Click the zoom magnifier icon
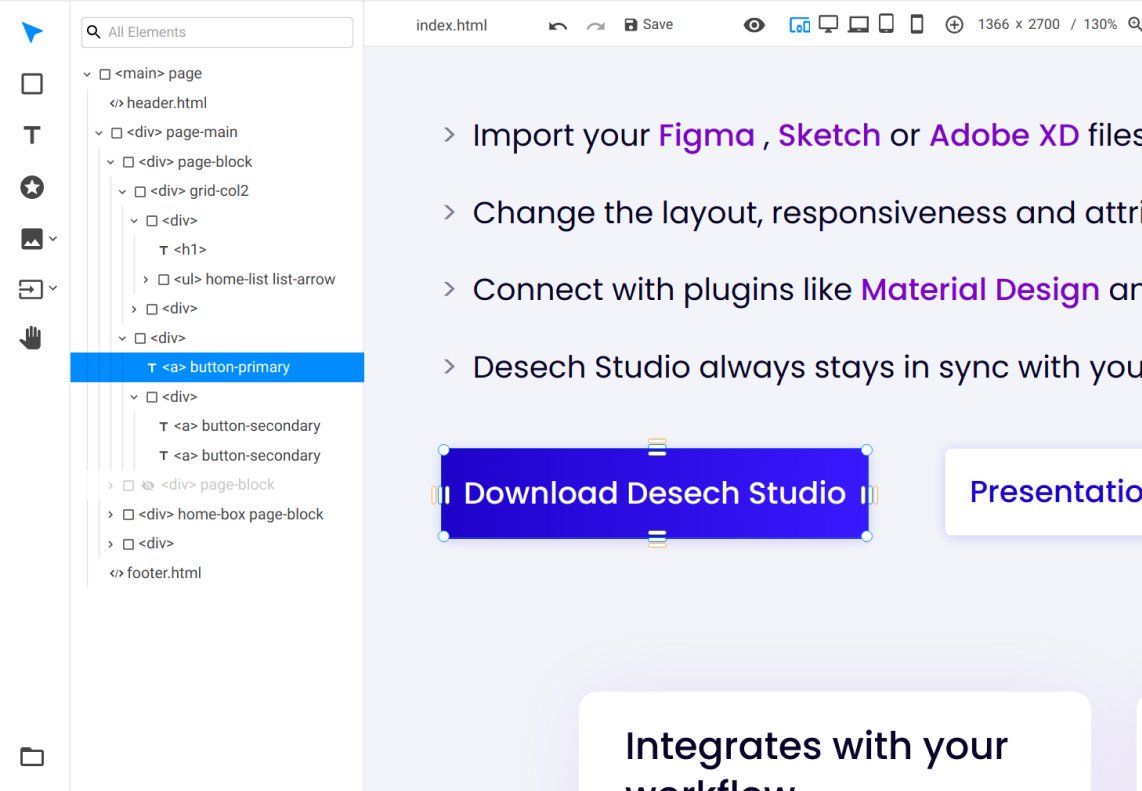The height and width of the screenshot is (791, 1142). coord(1135,25)
